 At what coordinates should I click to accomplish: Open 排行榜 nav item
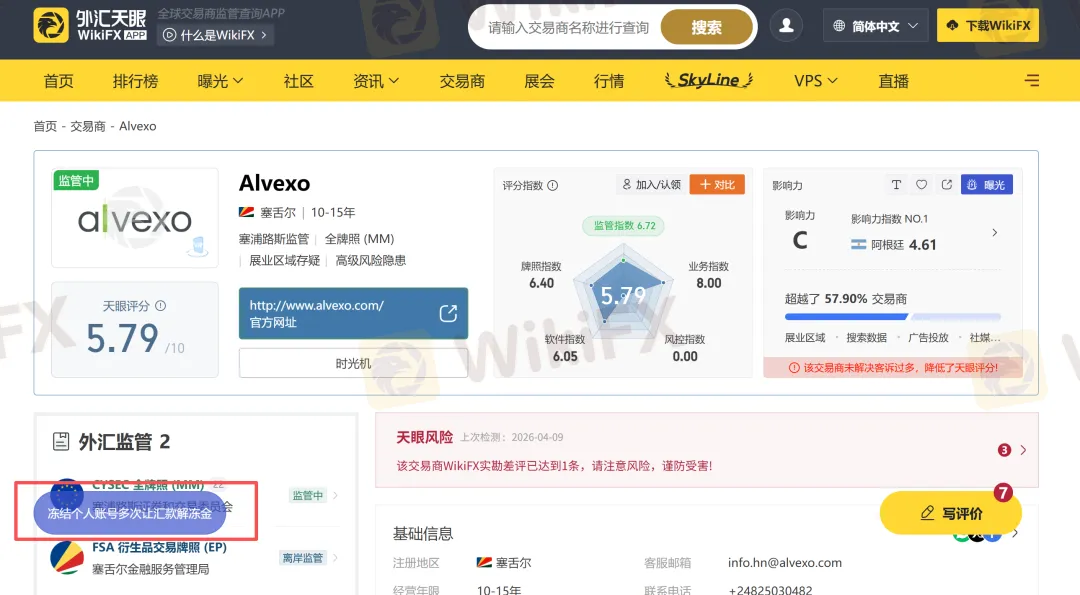(x=136, y=81)
